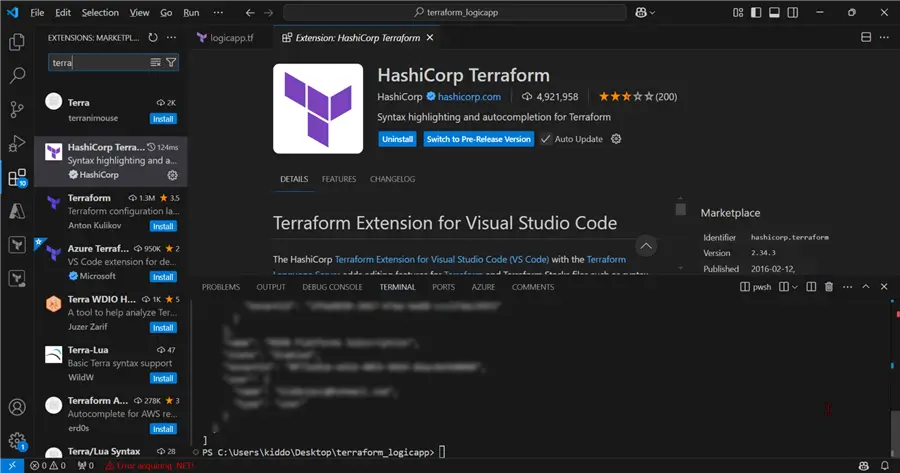Open extension settings gear beside Auto Update
900x473 pixels.
pyautogui.click(x=616, y=139)
